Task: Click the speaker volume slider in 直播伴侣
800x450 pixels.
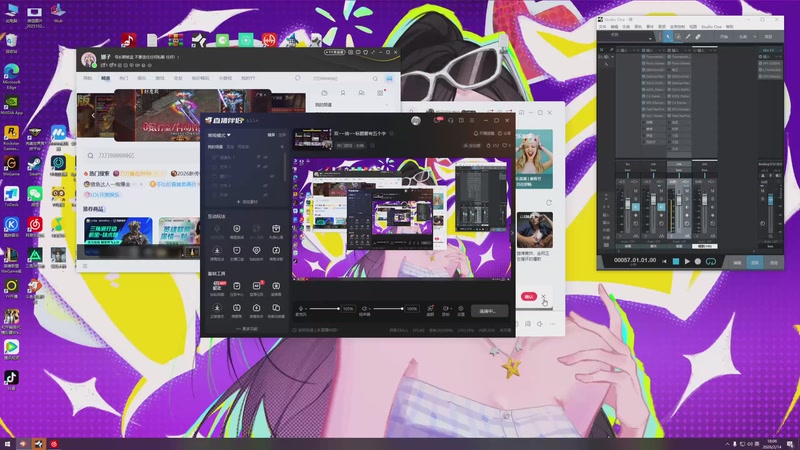Action: pyautogui.click(x=388, y=309)
